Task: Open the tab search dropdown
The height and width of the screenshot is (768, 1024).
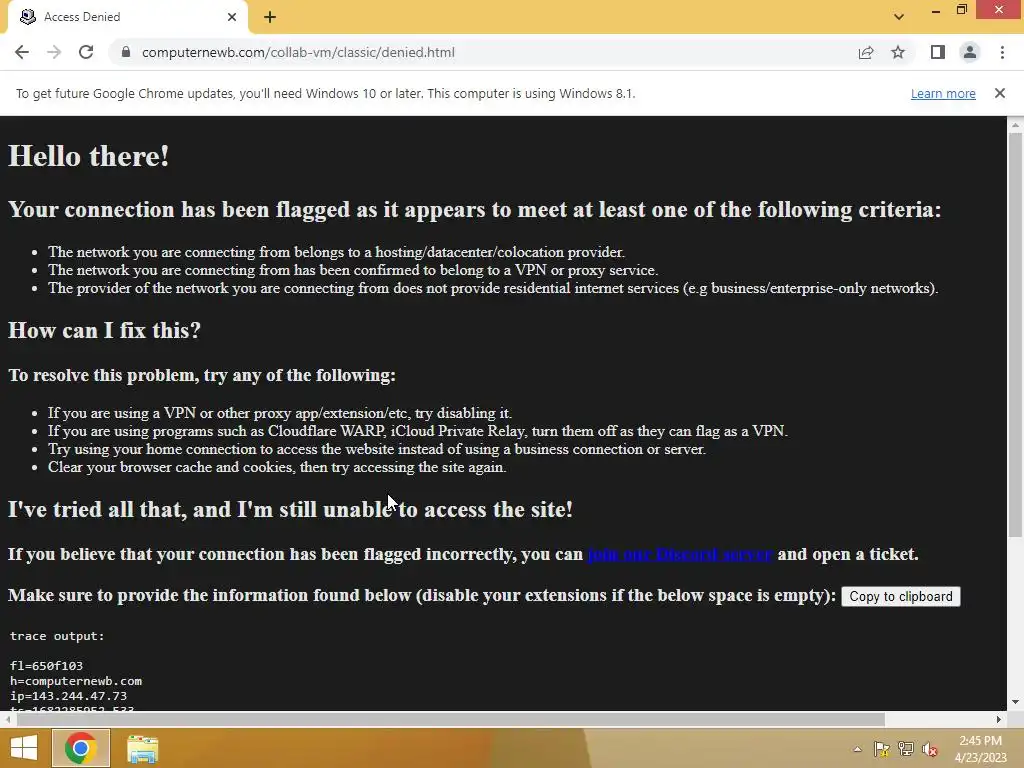Action: (x=899, y=17)
